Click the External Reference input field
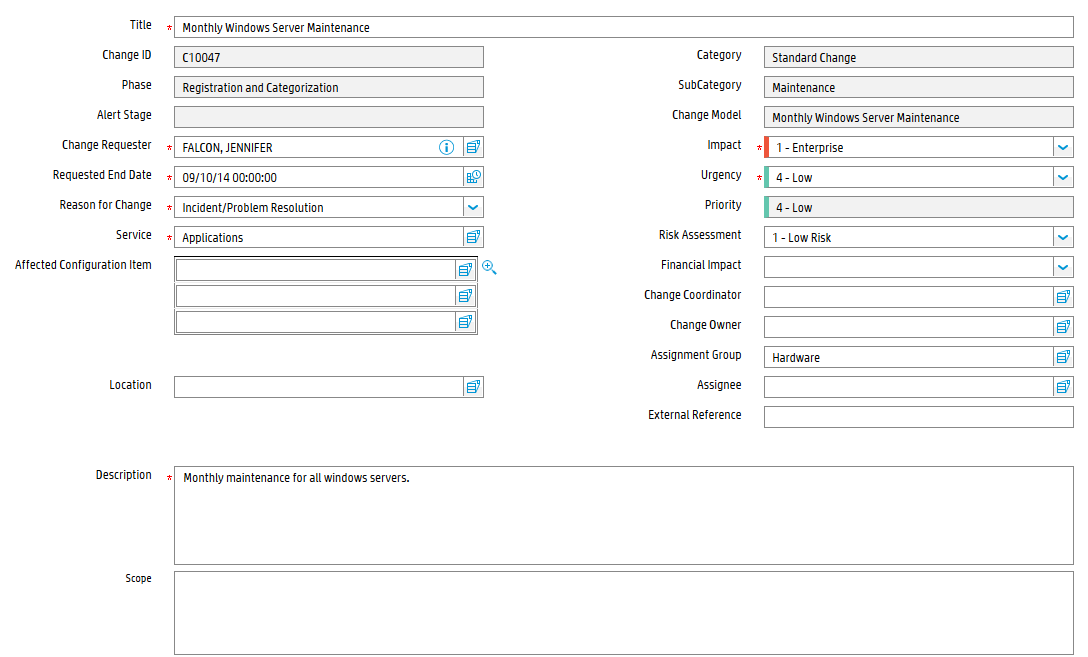The height and width of the screenshot is (657, 1088). (x=918, y=416)
